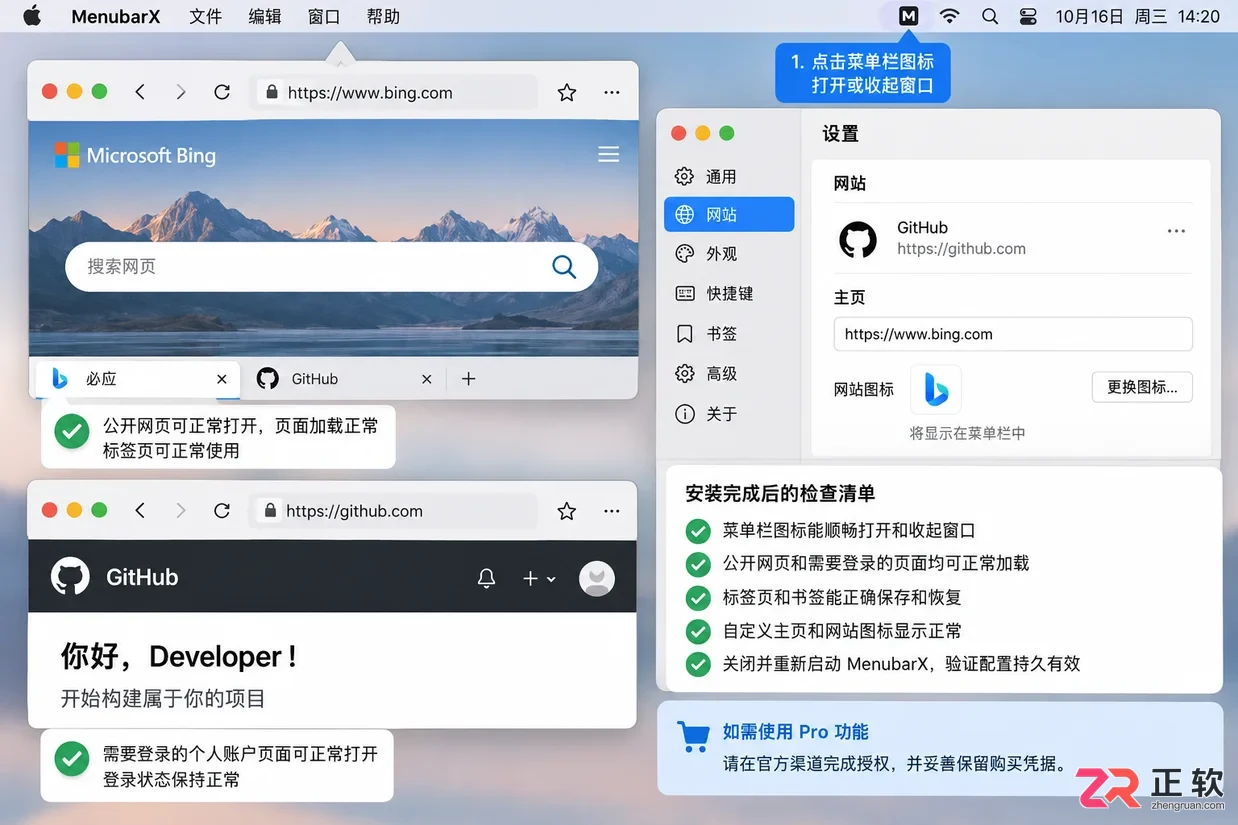The height and width of the screenshot is (825, 1238).
Task: Click the MenubarX M icon in menu bar
Action: [908, 16]
